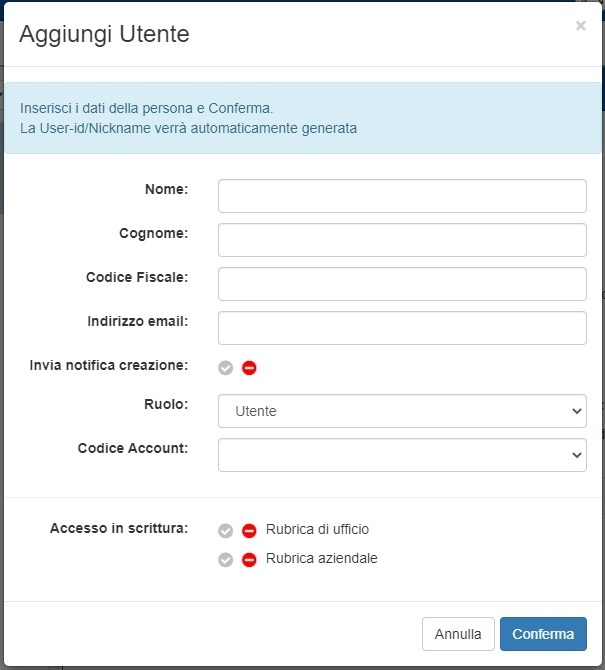Enable write access for Rubrica di ufficio

pos(226,531)
